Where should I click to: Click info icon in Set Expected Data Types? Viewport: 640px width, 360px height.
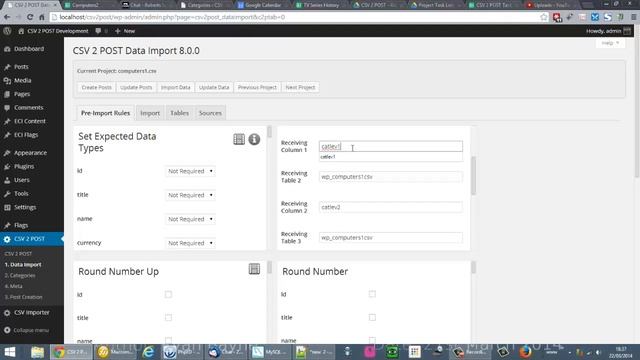[254, 139]
